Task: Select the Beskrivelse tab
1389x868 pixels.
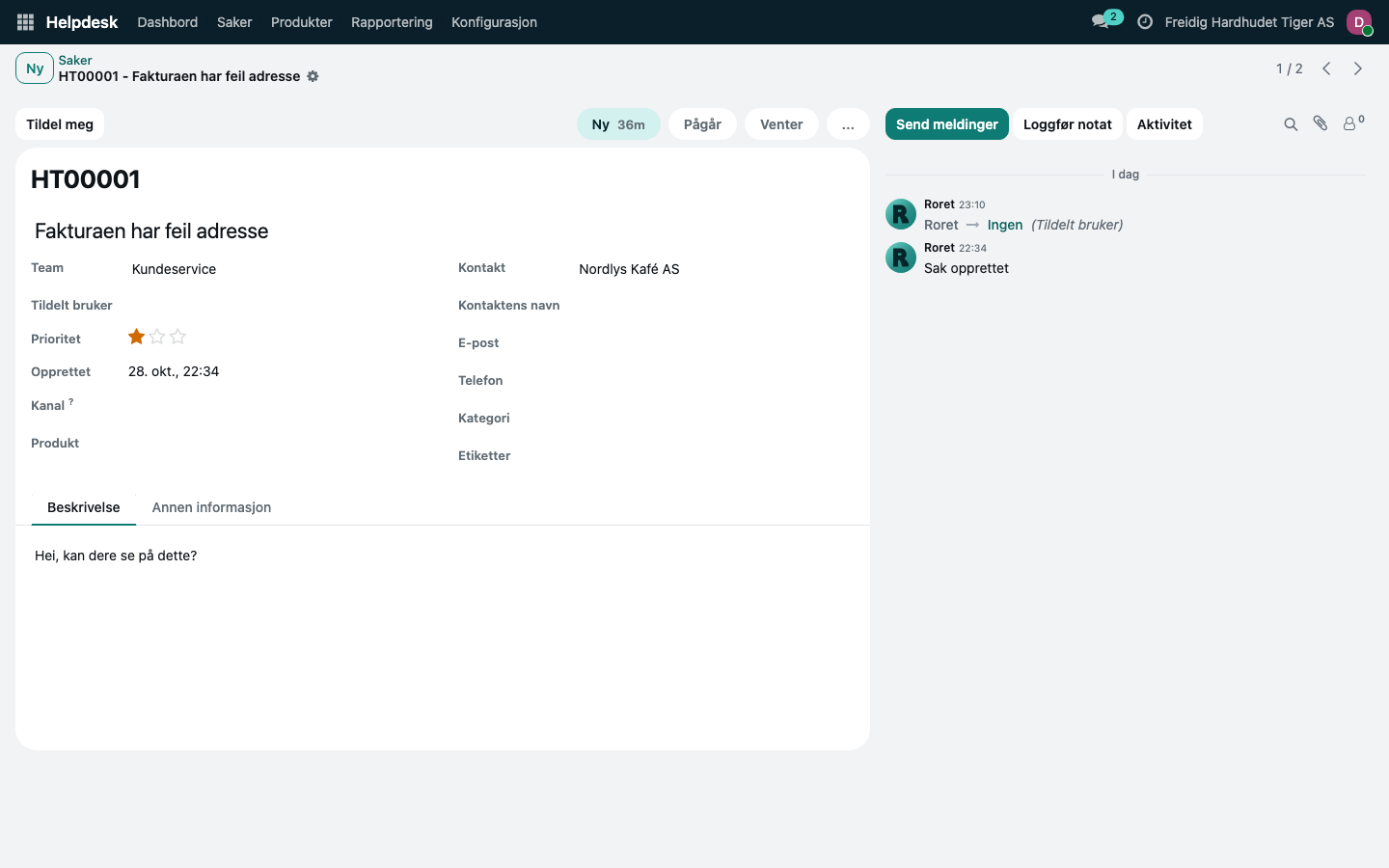Action: click(84, 507)
